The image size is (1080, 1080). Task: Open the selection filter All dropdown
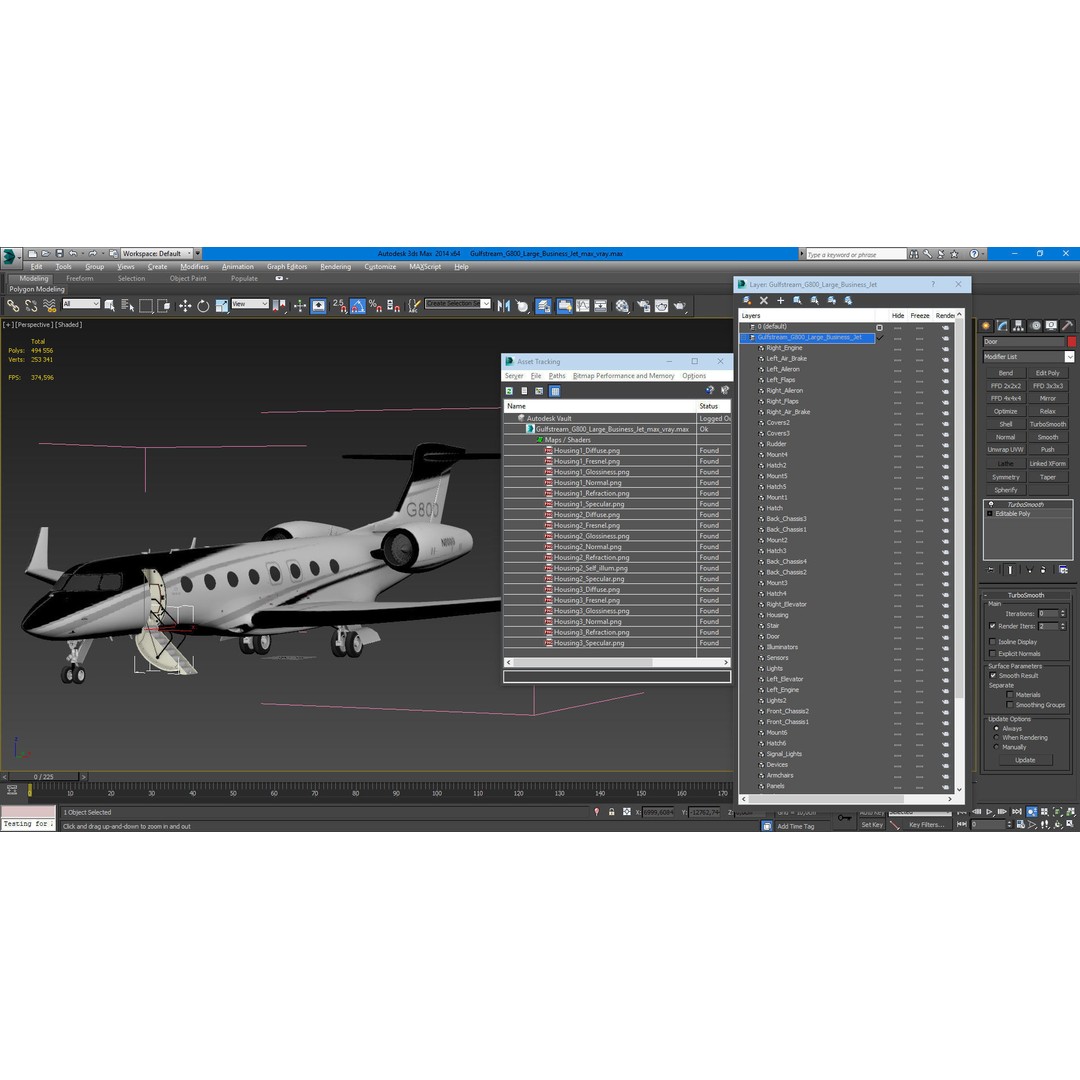click(x=81, y=304)
